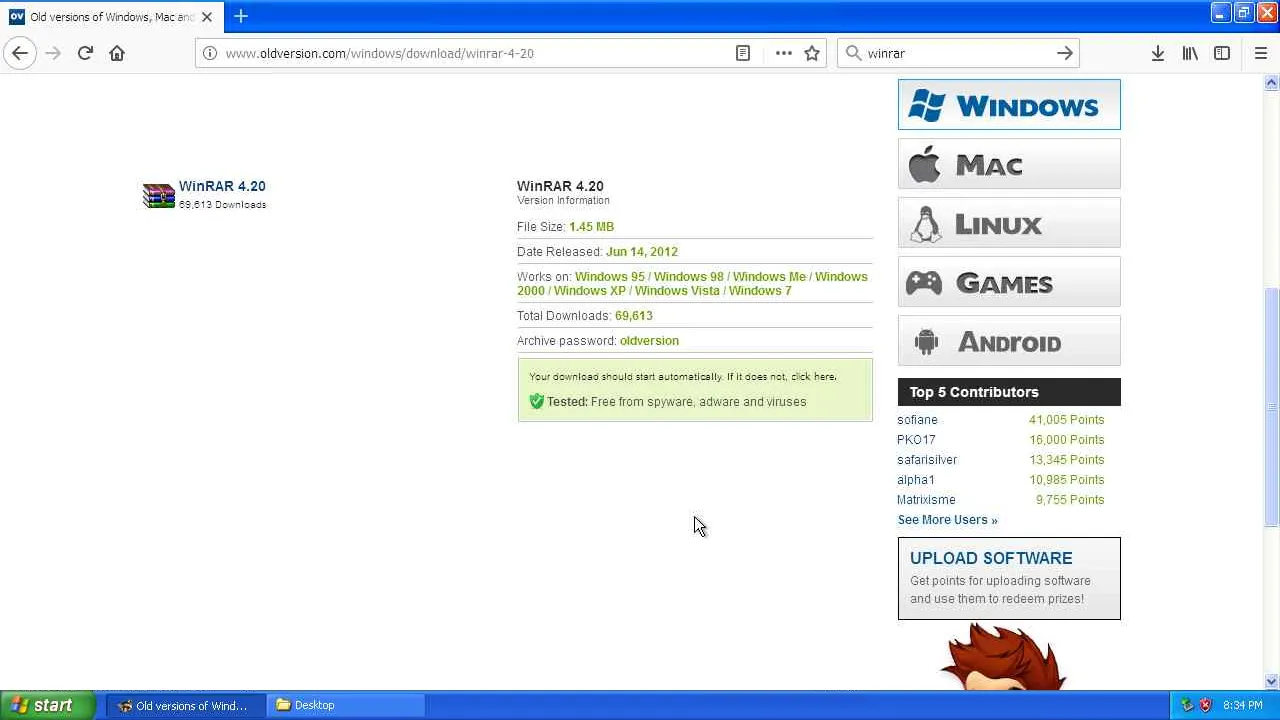Click the Jun 14, 2012 release date
The width and height of the screenshot is (1280, 720).
642,252
